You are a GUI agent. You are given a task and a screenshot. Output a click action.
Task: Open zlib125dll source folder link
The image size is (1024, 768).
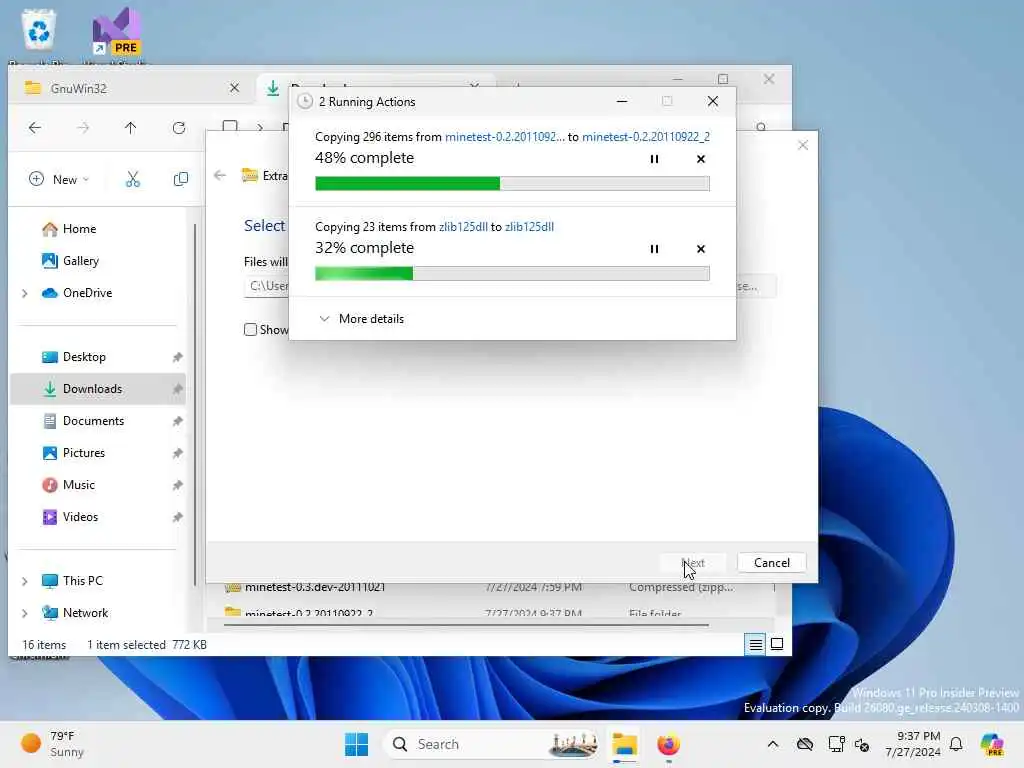coord(463,227)
